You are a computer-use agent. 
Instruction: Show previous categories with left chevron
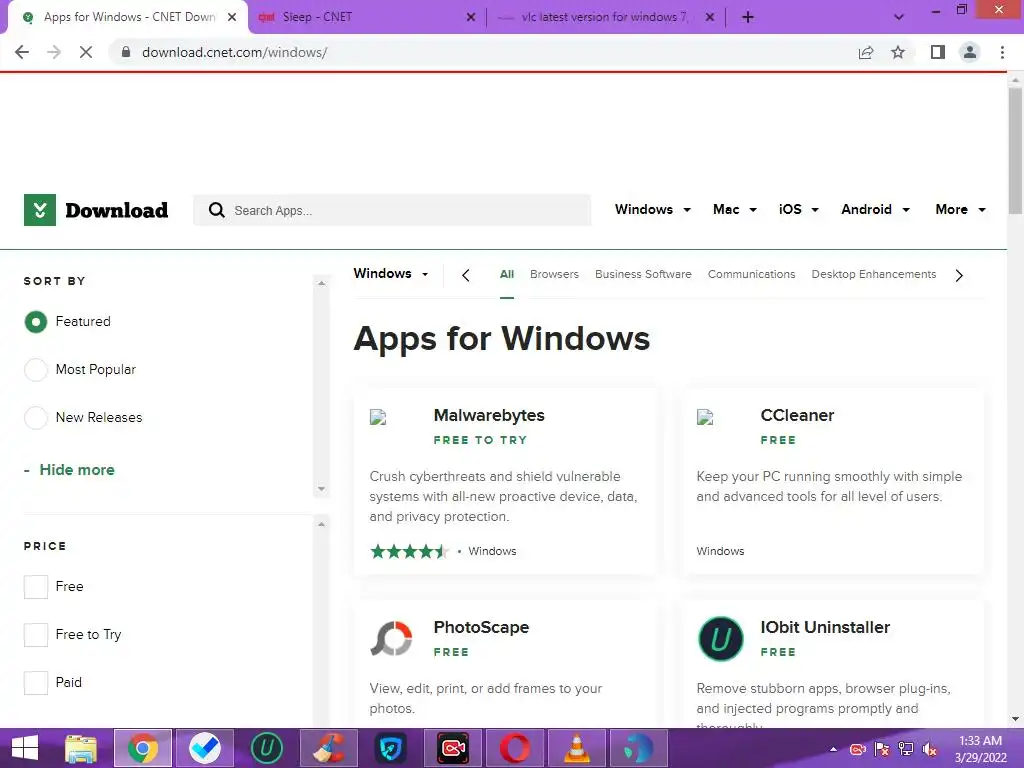click(x=466, y=276)
